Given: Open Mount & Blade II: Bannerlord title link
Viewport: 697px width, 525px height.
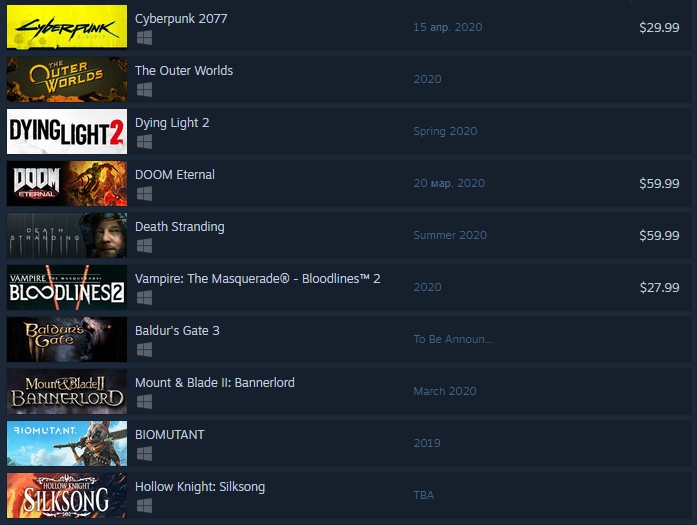Looking at the screenshot, I should click(215, 383).
